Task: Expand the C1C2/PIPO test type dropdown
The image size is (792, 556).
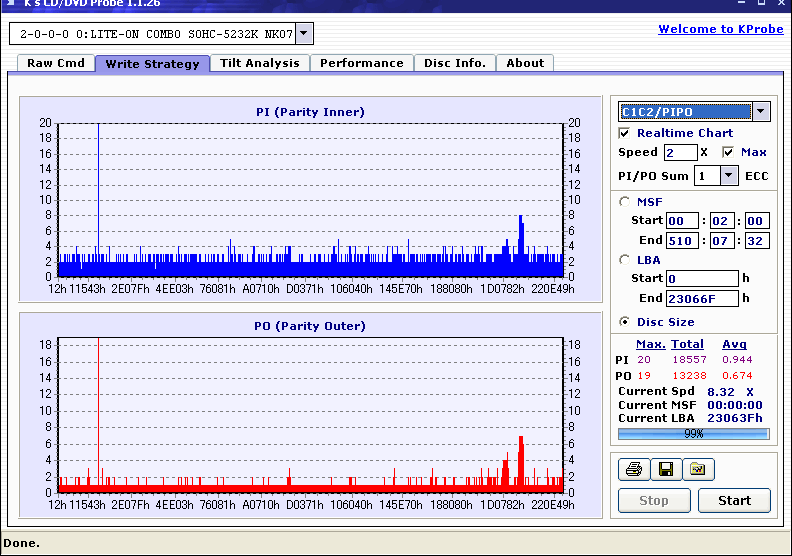Action: tap(760, 112)
